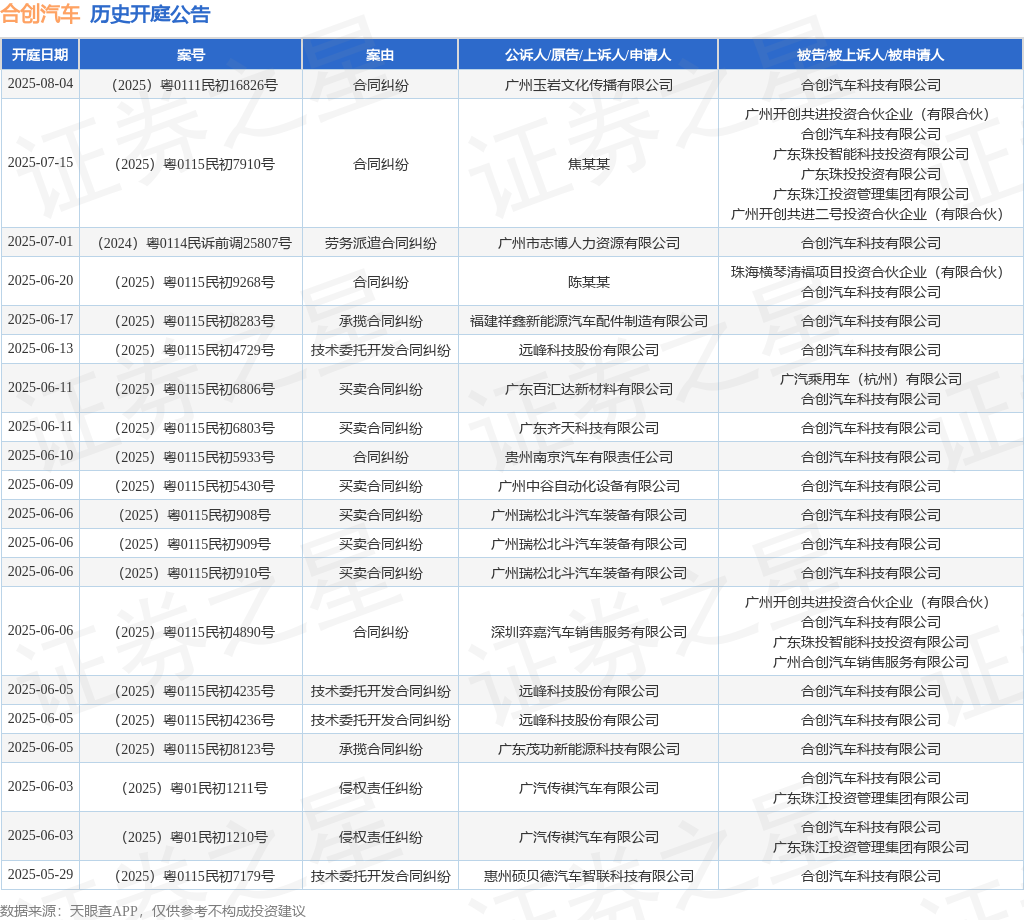Select plaintiff 福建祥鑫新能源汽车配件制造有限公司
The height and width of the screenshot is (920, 1024).
click(x=588, y=321)
